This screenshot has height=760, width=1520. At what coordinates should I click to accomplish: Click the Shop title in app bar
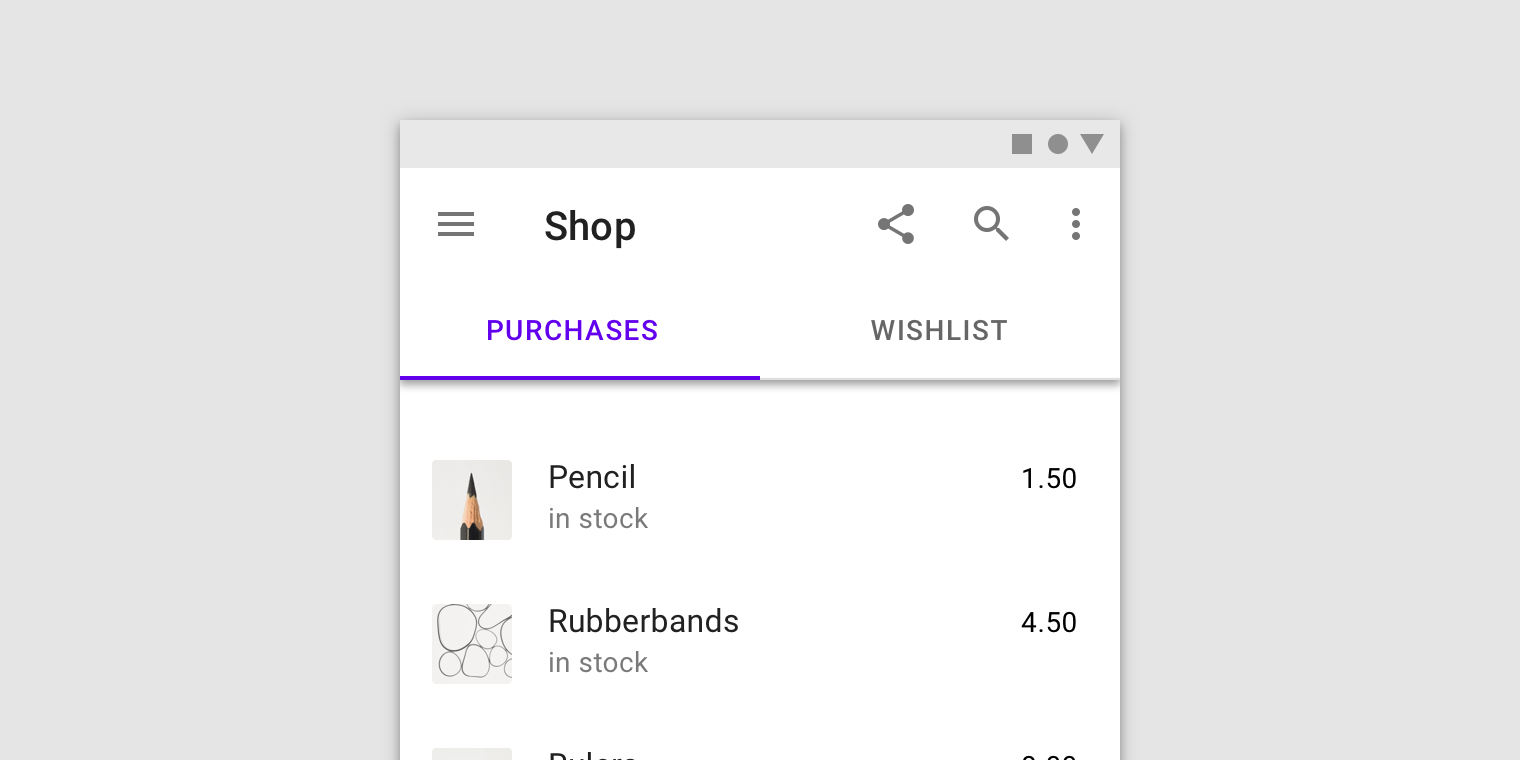(590, 227)
